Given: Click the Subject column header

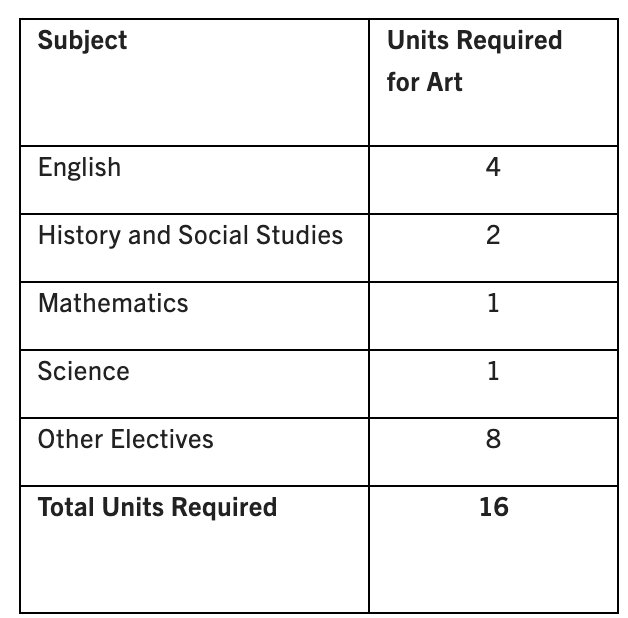Looking at the screenshot, I should (x=82, y=41).
